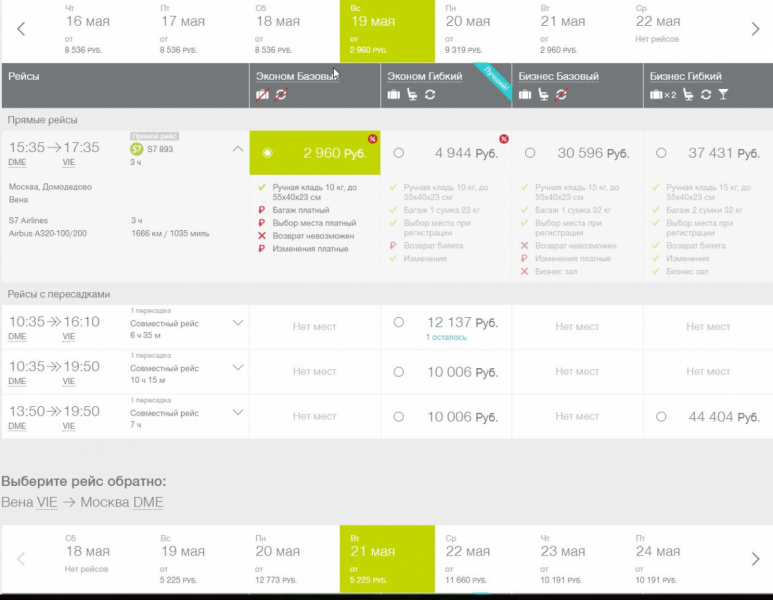Expand the 13:50–19:50 connecting flight details
Viewport: 773px width, 600px height.
(x=237, y=412)
